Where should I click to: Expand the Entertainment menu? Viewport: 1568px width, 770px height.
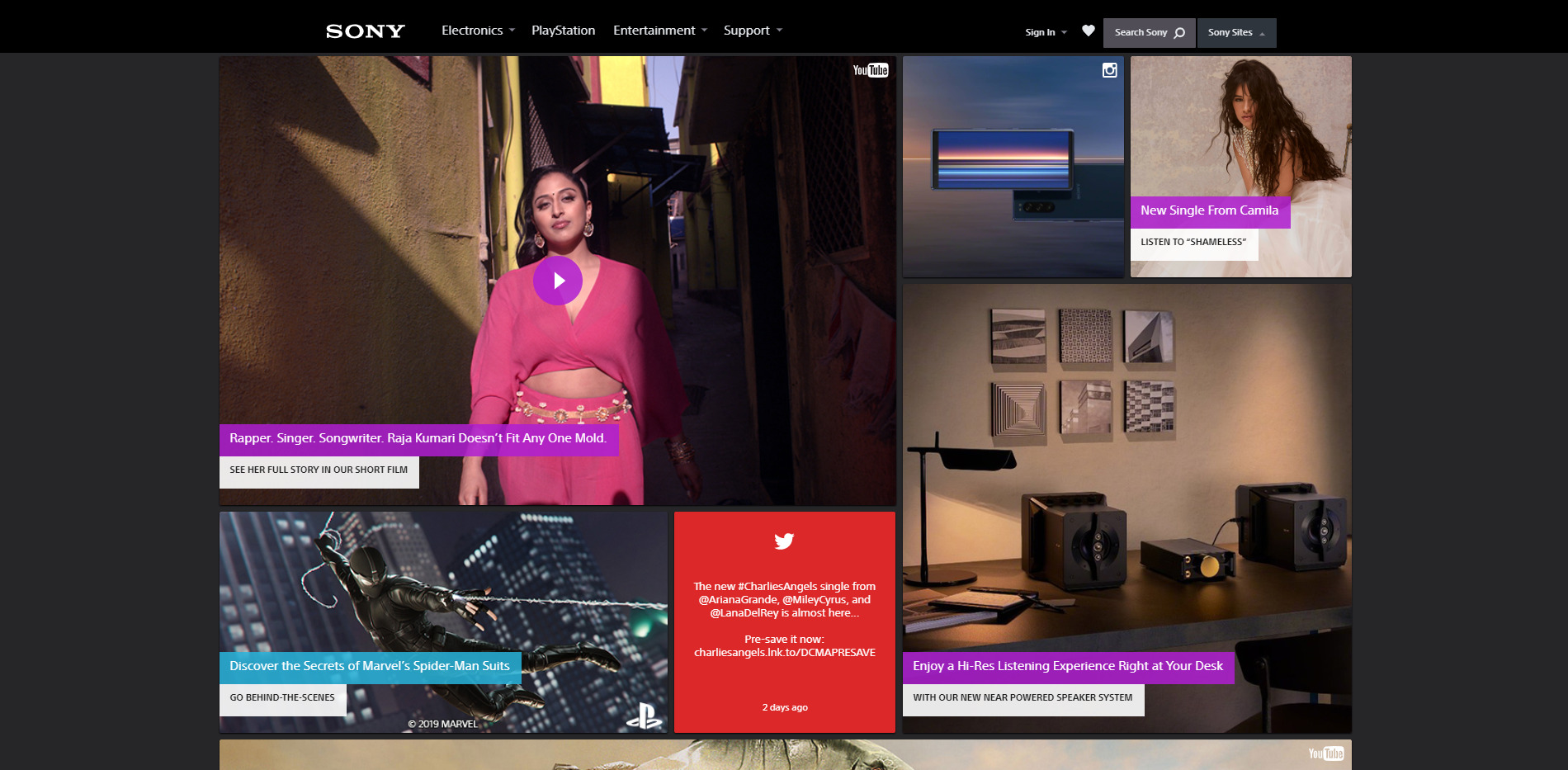coord(660,31)
